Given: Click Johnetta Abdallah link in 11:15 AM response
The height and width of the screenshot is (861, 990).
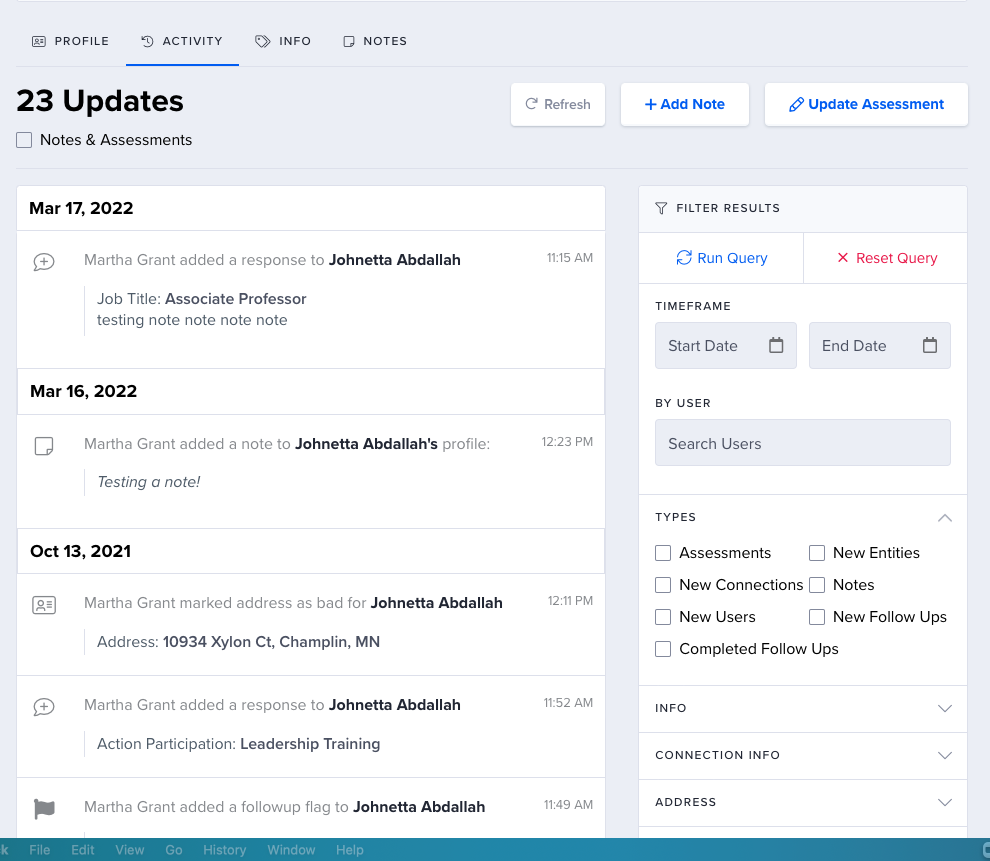Looking at the screenshot, I should 395,260.
